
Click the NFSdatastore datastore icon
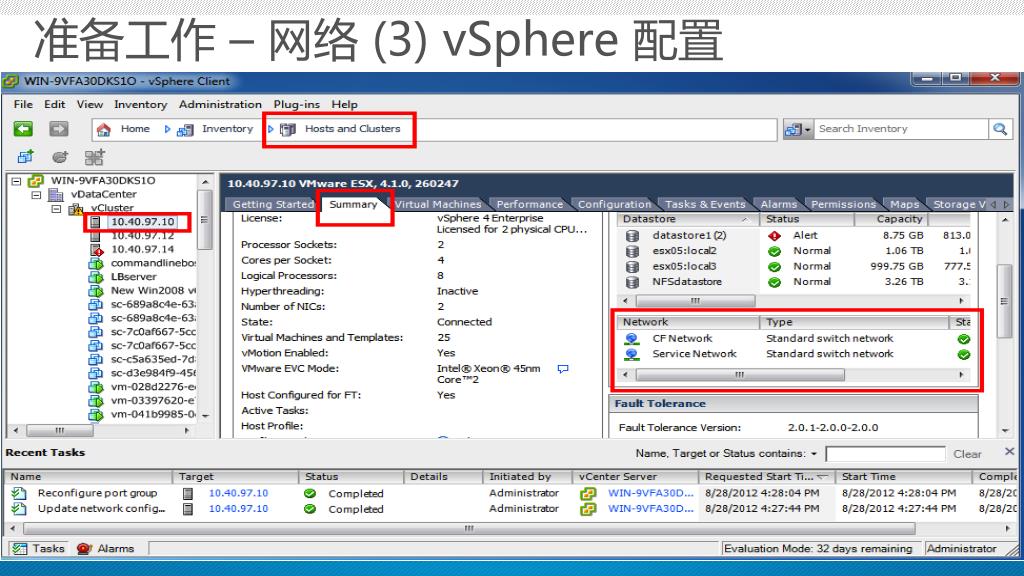coord(632,282)
